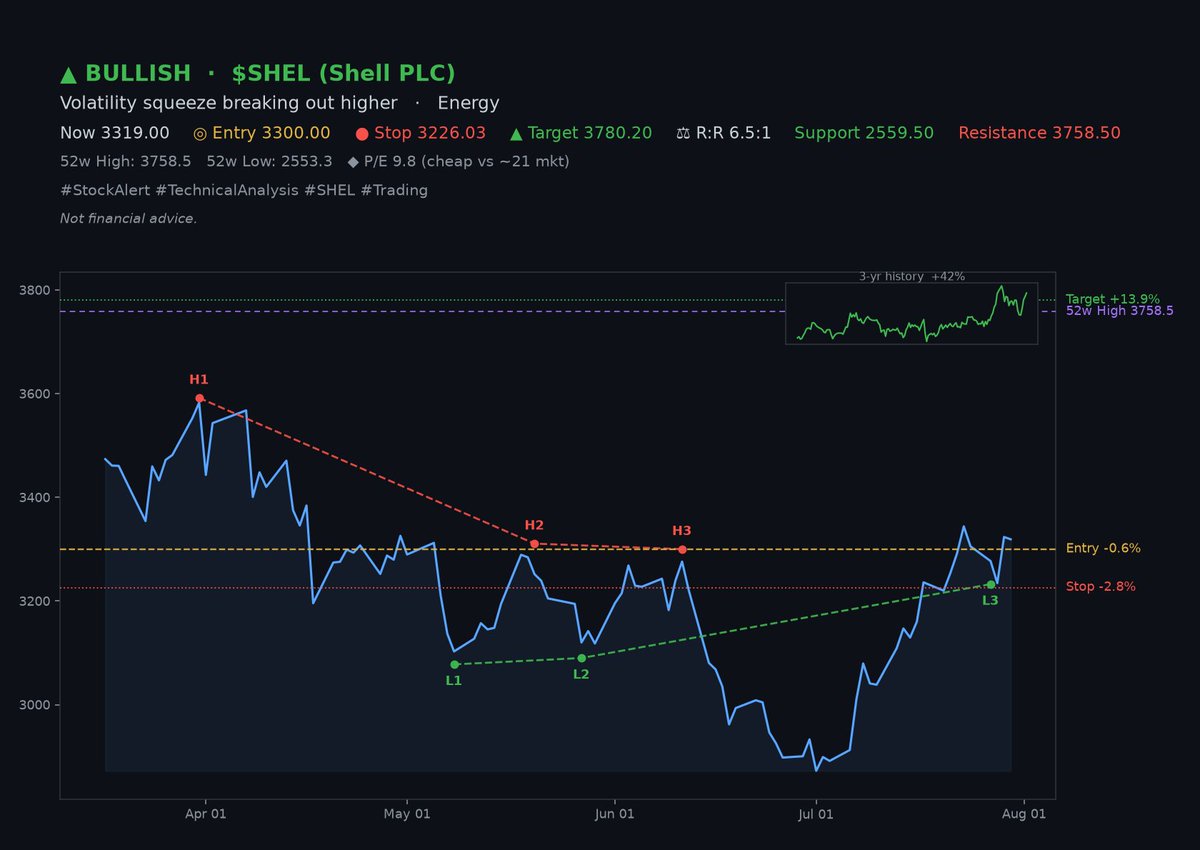
Task: Select the 'Volatility squeeze breaking out higher' subtitle
Action: [228, 103]
